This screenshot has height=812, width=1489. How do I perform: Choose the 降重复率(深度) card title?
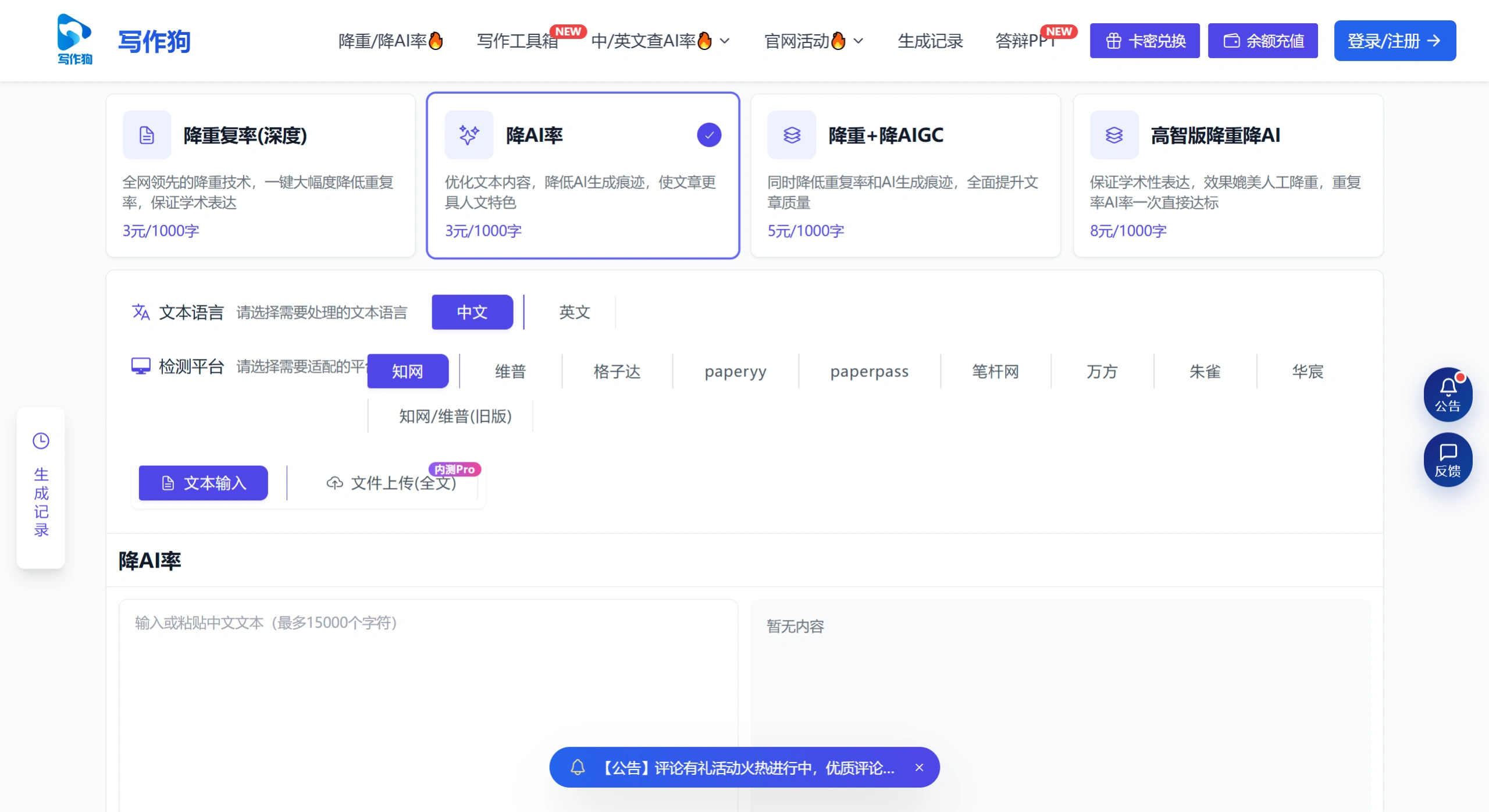tap(245, 135)
